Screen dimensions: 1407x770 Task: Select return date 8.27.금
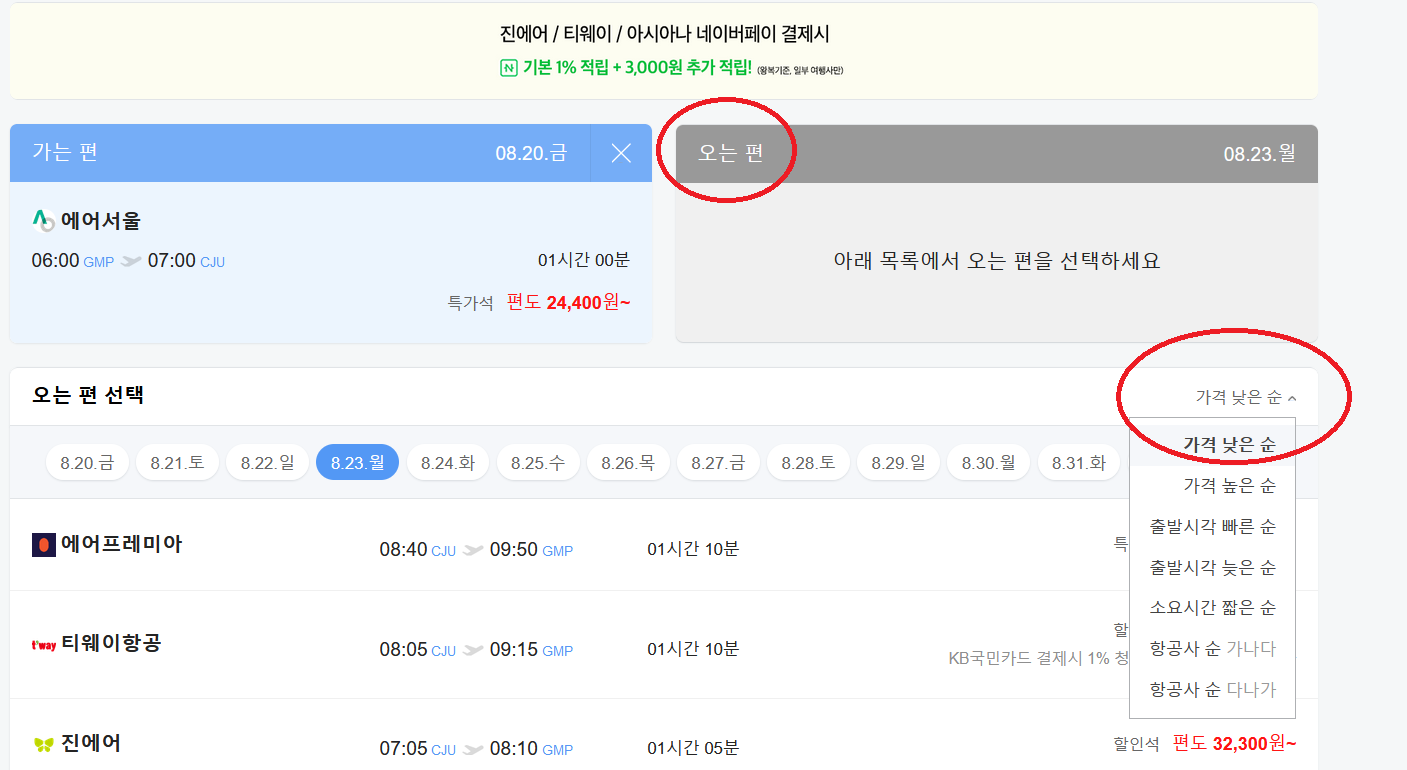[718, 462]
